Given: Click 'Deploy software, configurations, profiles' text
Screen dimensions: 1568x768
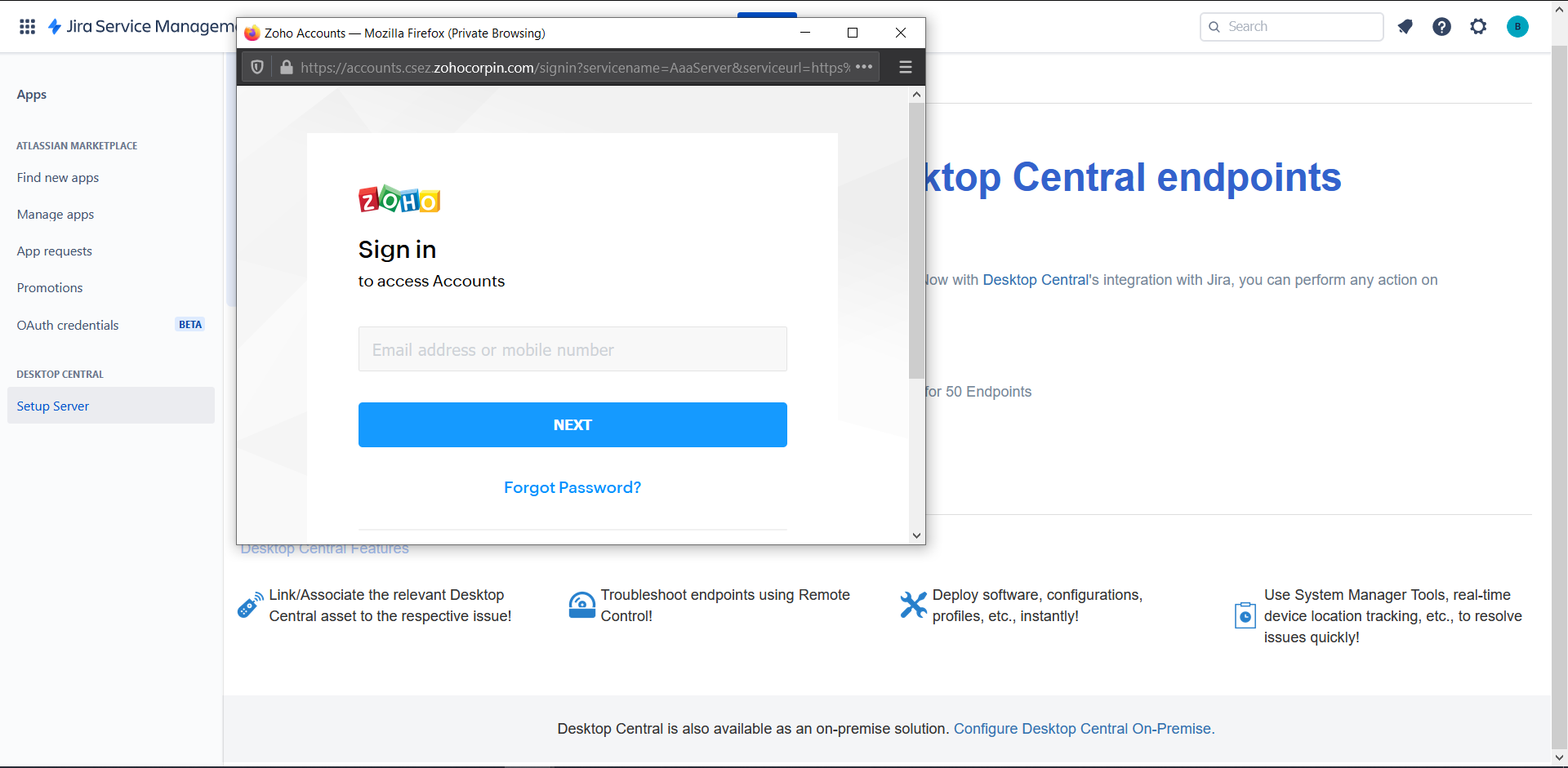Looking at the screenshot, I should click(1037, 606).
